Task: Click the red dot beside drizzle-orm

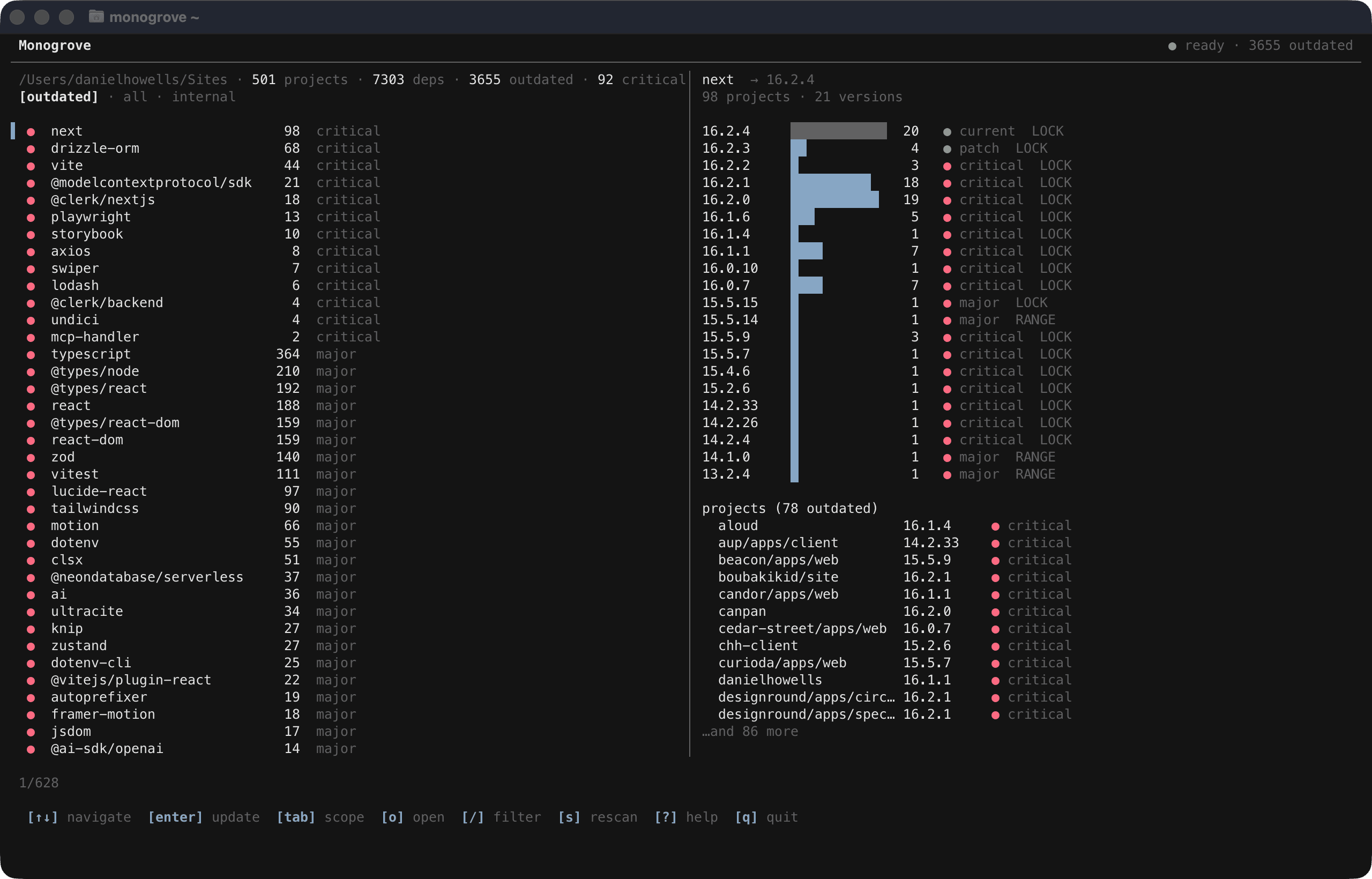Action: coord(31,149)
